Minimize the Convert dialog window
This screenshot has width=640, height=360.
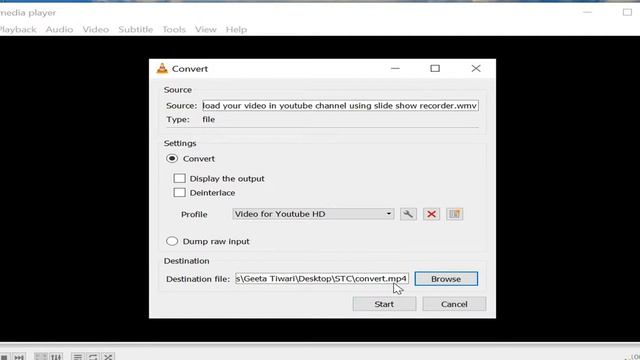[x=395, y=68]
